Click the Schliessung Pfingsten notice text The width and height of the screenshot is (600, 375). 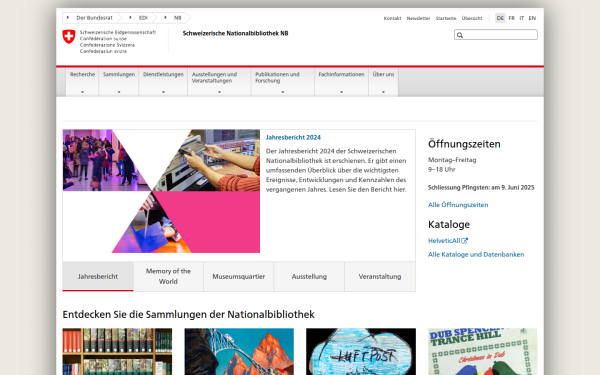[481, 188]
